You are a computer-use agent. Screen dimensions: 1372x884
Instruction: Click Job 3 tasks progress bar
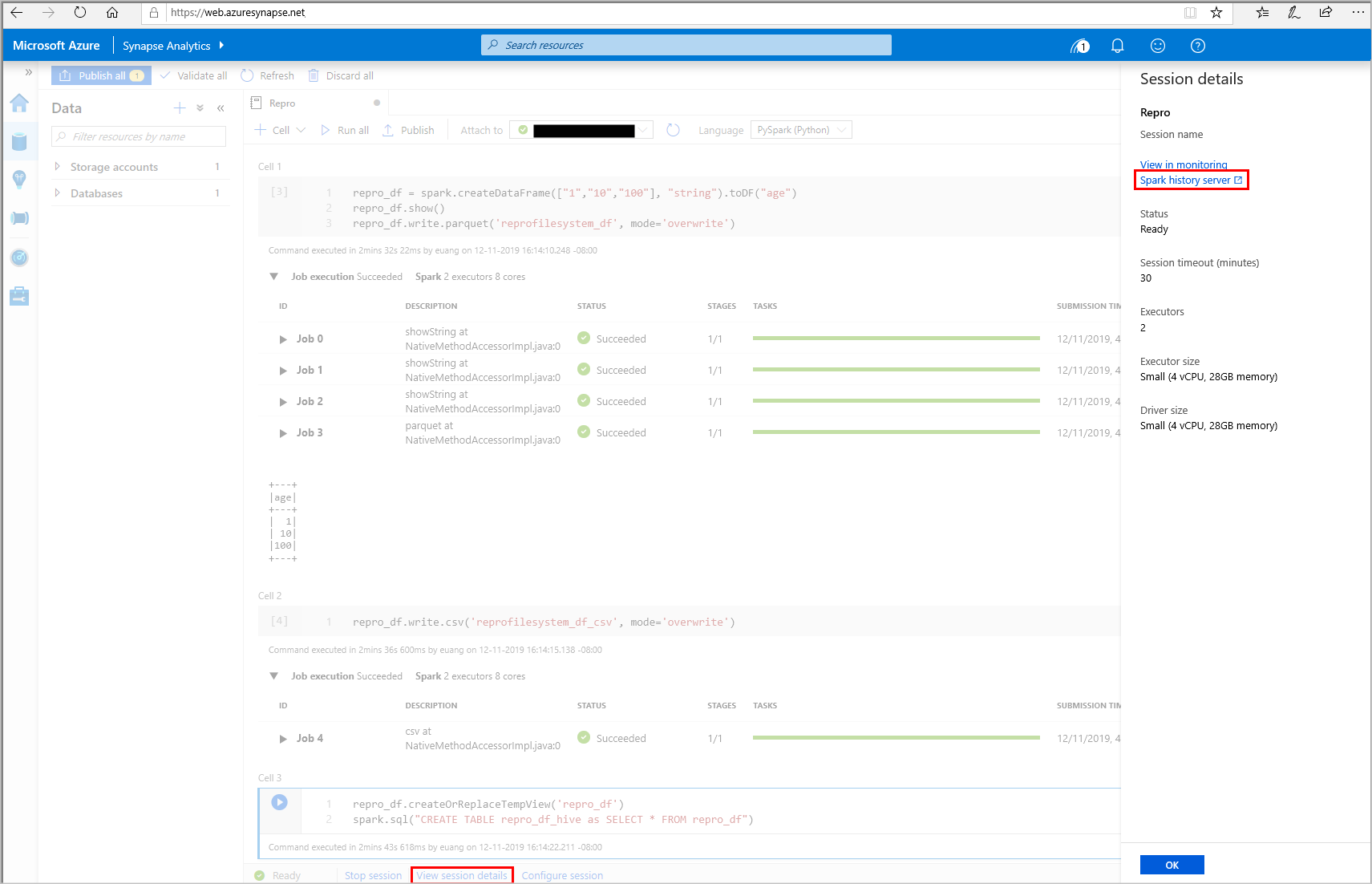point(896,432)
